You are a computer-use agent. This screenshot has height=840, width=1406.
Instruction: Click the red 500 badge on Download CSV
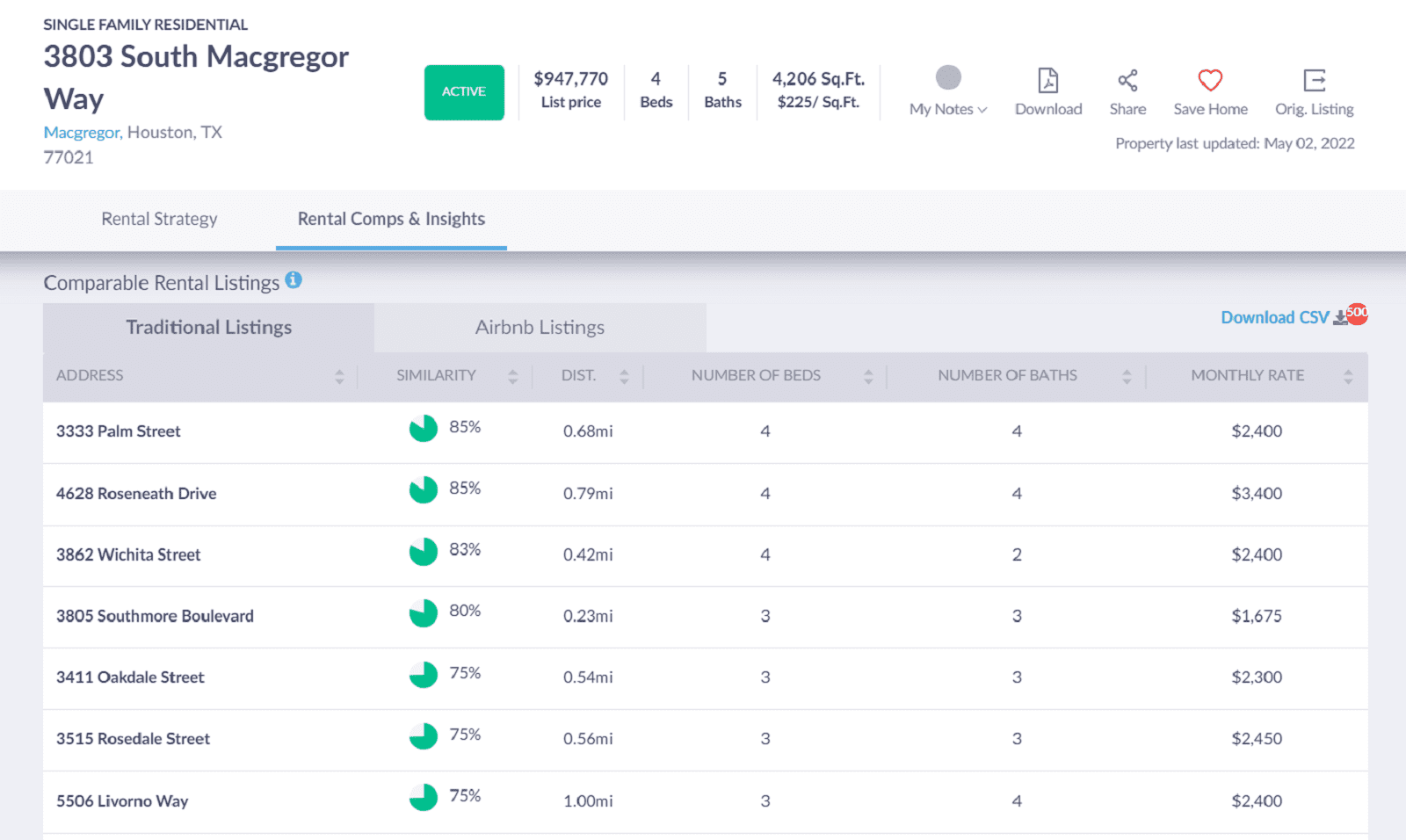click(1355, 312)
